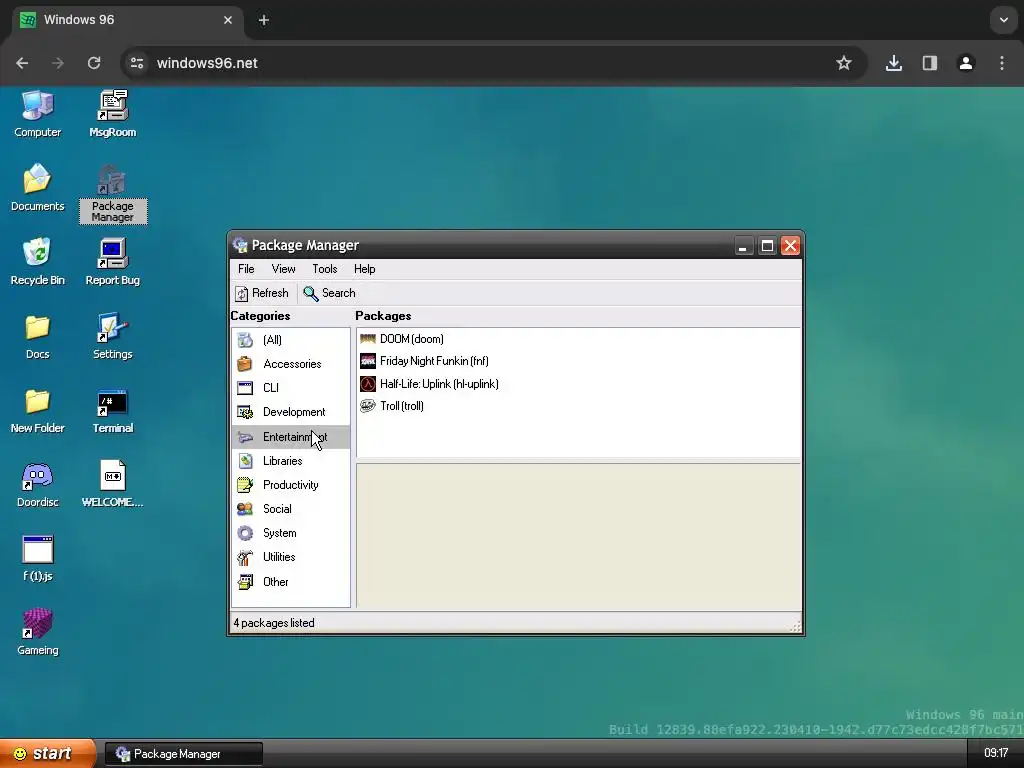This screenshot has height=768, width=1024.
Task: Select the f (1).js file icon
Action: coord(37,558)
